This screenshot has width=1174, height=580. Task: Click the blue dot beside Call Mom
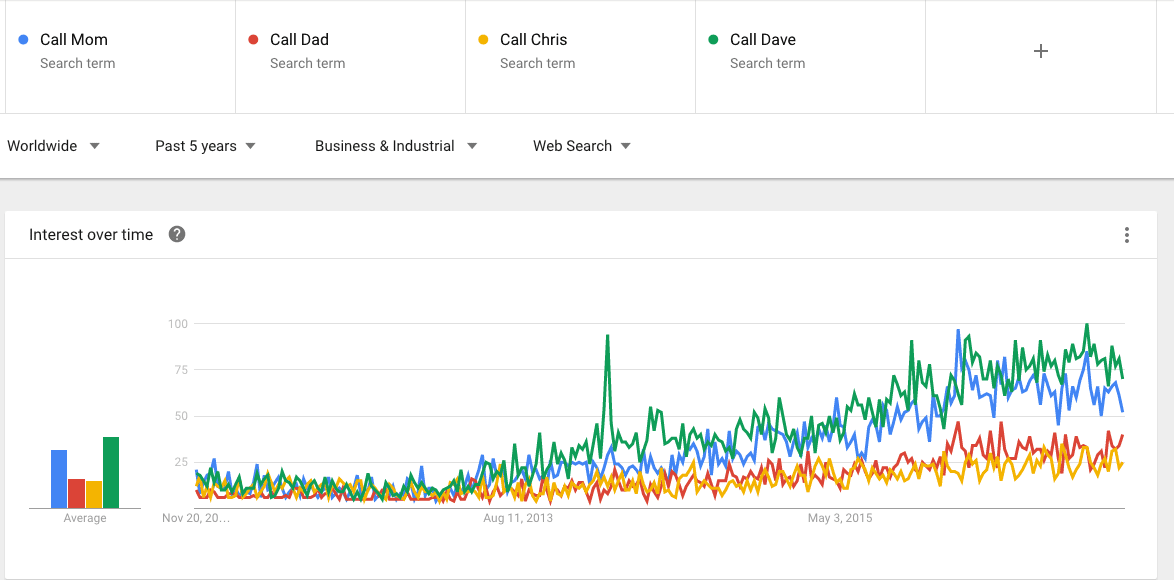point(23,40)
